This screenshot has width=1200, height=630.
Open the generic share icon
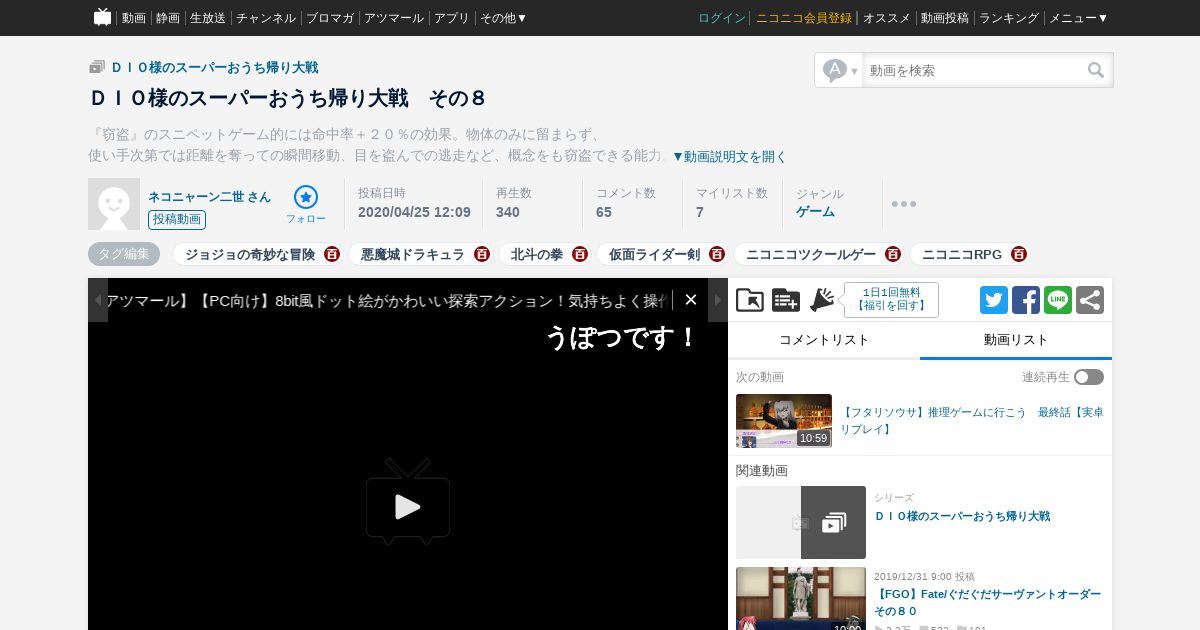pos(1090,300)
